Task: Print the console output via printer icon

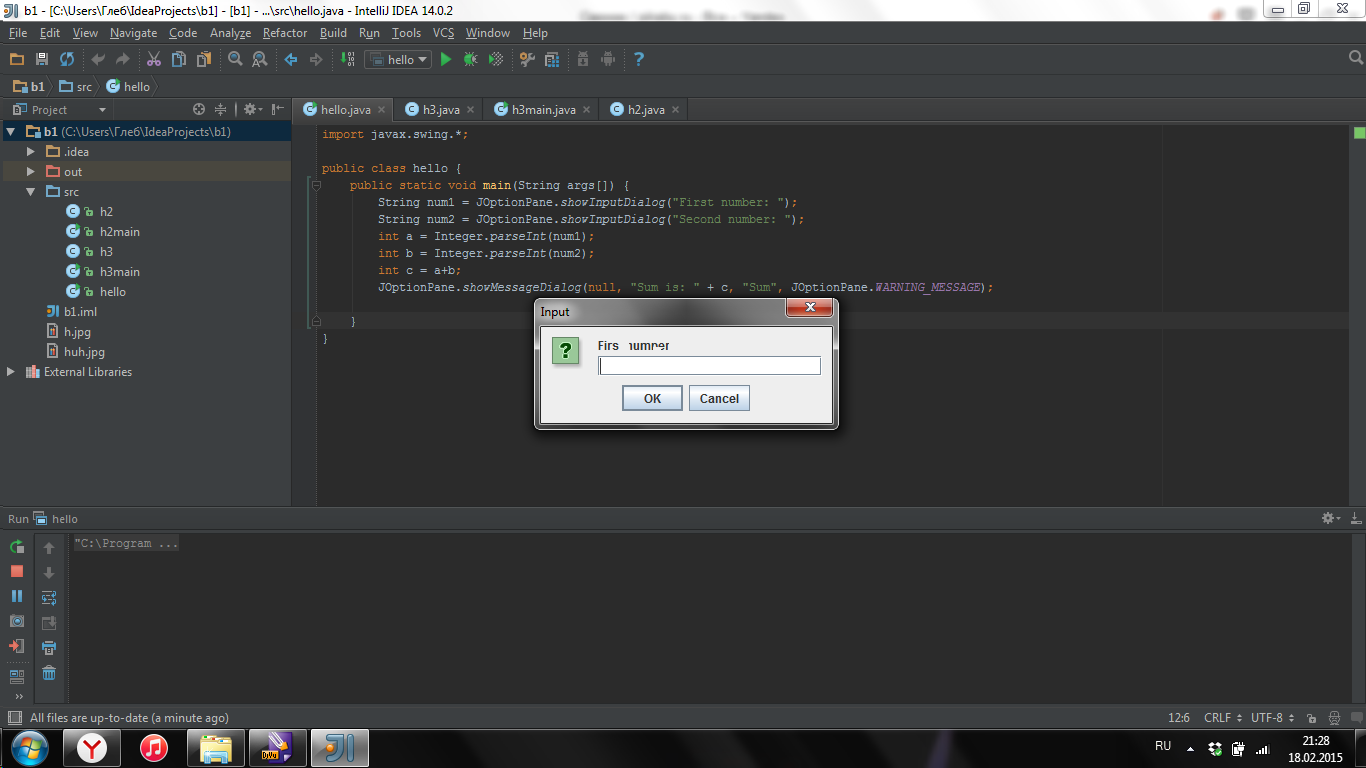Action: 49,648
